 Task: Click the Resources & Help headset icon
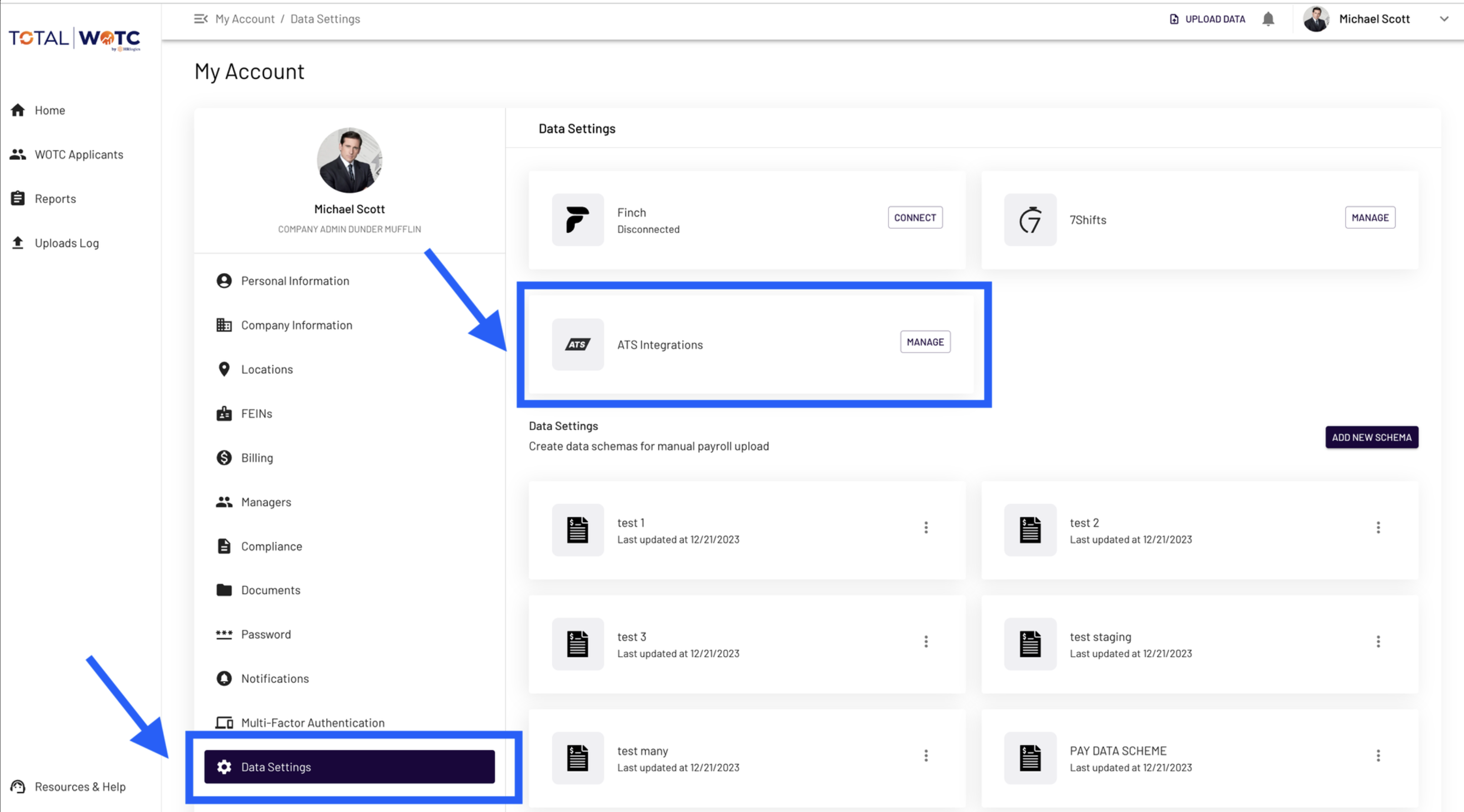[18, 787]
